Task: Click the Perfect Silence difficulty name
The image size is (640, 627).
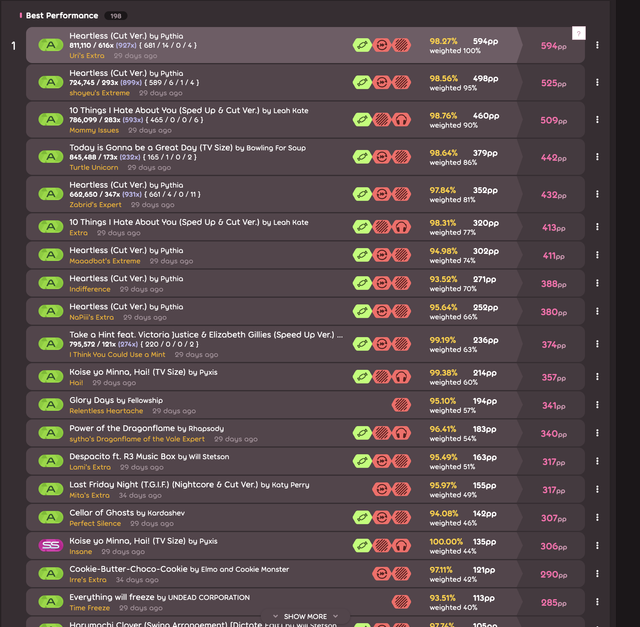Action: tap(95, 524)
